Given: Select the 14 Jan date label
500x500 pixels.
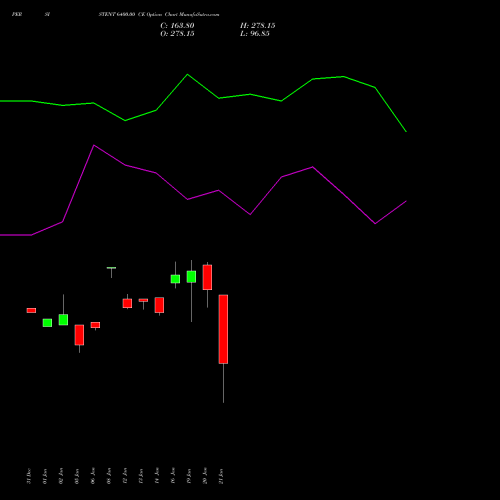Looking at the screenshot, I should pos(157,476).
